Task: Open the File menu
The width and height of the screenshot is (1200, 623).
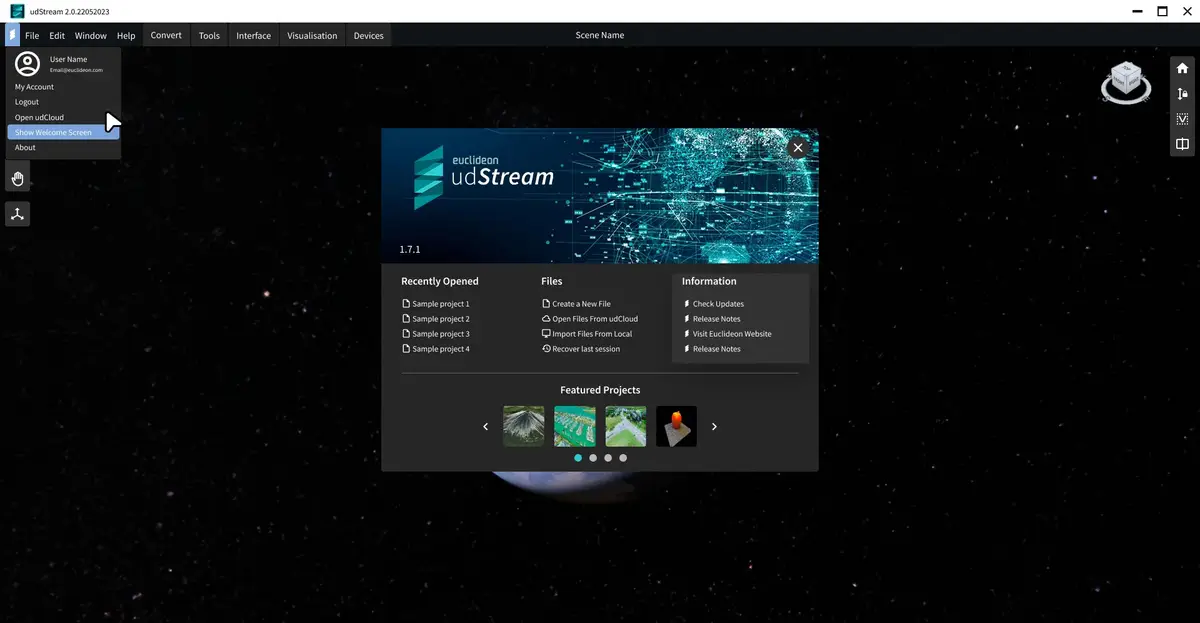Action: pos(32,35)
